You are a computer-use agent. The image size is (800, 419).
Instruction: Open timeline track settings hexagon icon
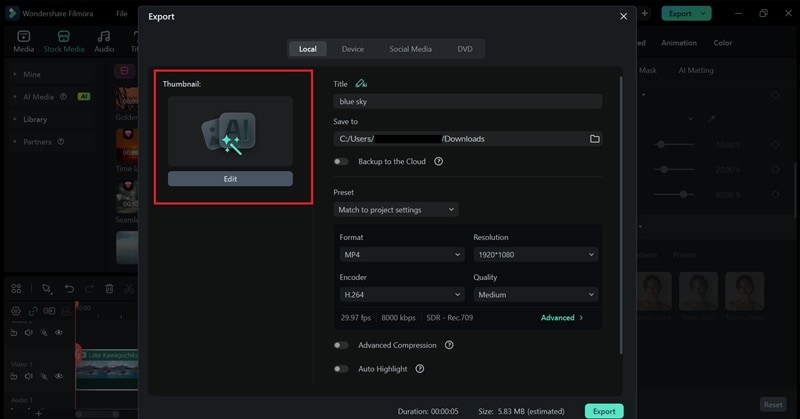click(16, 310)
